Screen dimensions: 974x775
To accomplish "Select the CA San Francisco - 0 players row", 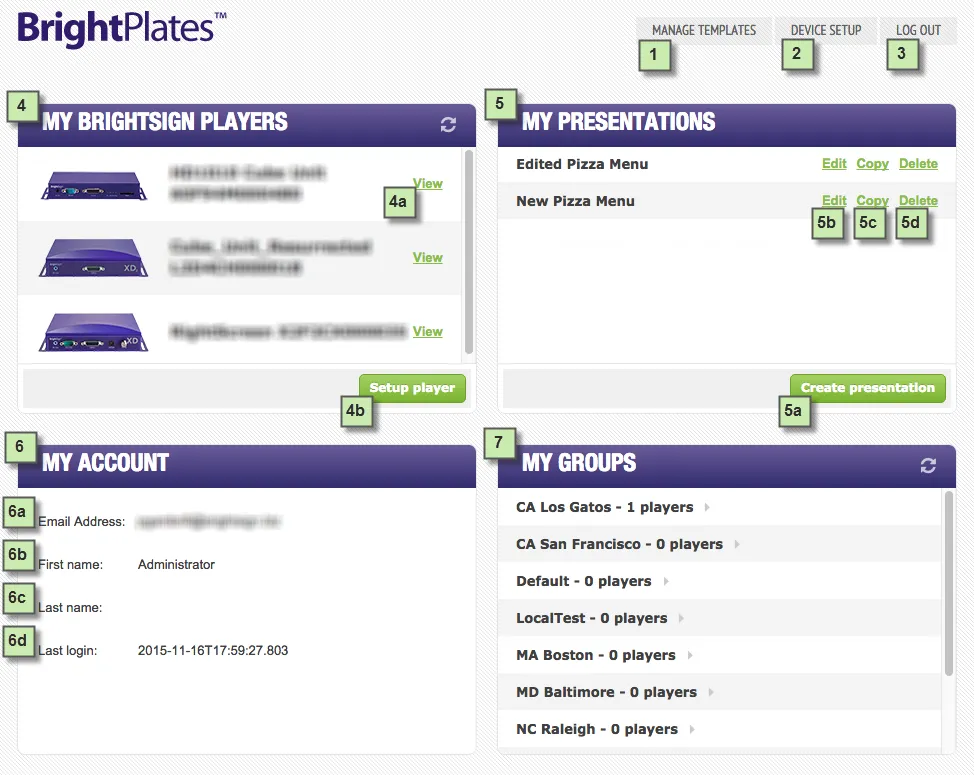I will tap(721, 544).
